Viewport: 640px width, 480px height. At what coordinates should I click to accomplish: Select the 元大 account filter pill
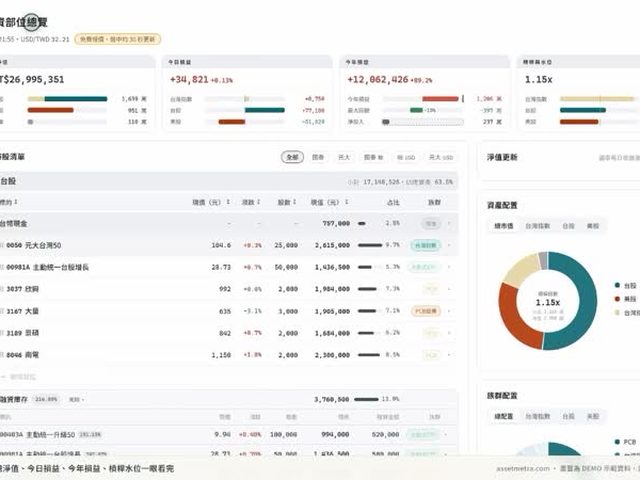pos(344,157)
